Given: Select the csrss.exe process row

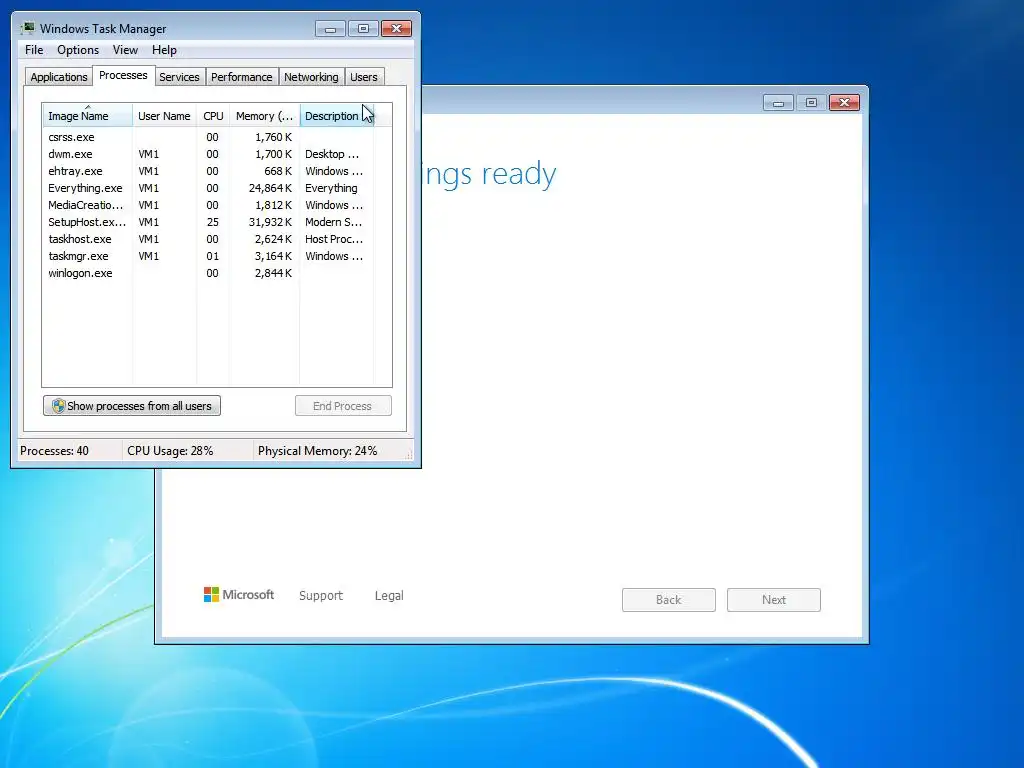Looking at the screenshot, I should click(208, 137).
